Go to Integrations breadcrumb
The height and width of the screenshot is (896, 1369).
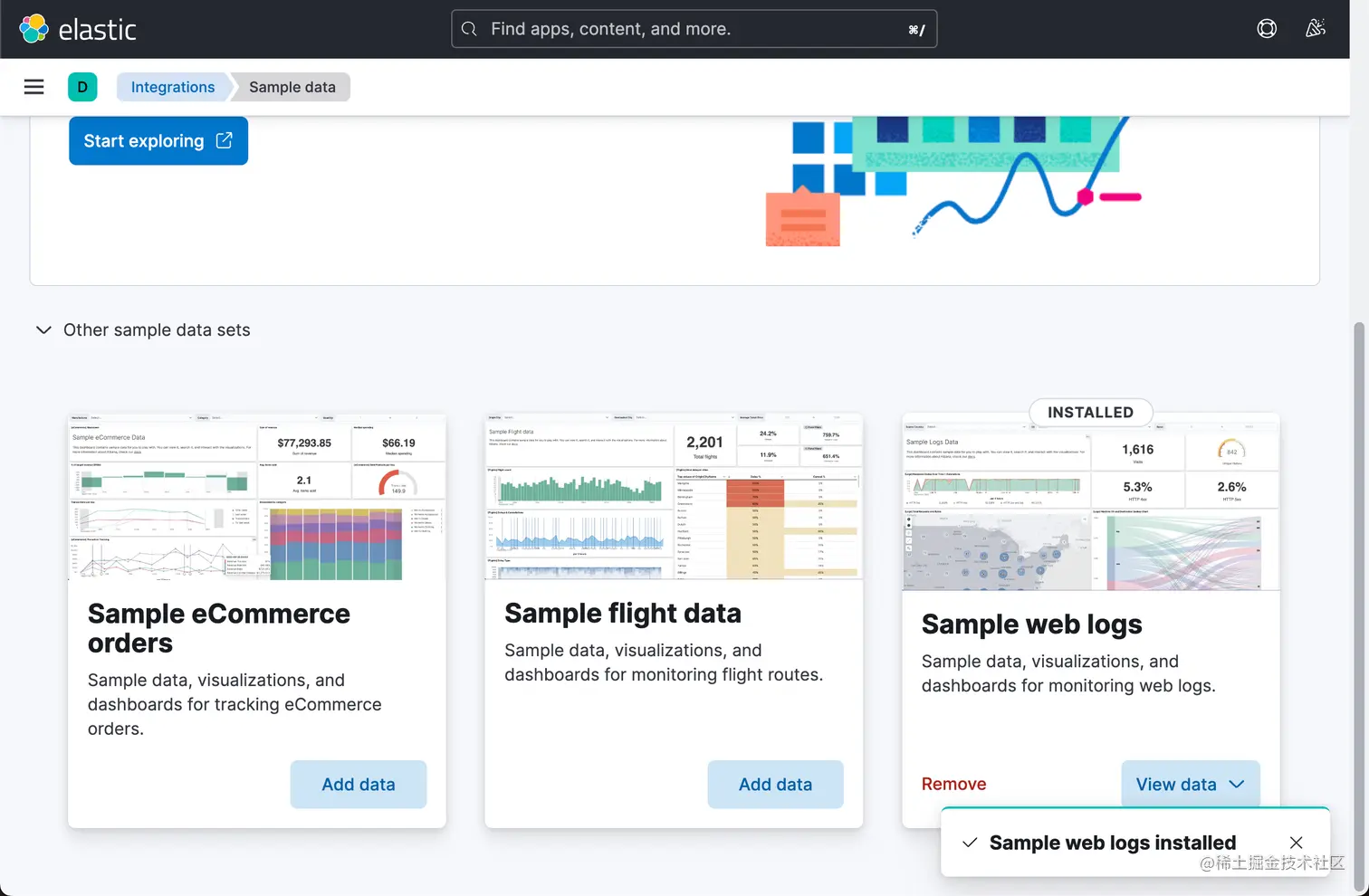pyautogui.click(x=173, y=87)
